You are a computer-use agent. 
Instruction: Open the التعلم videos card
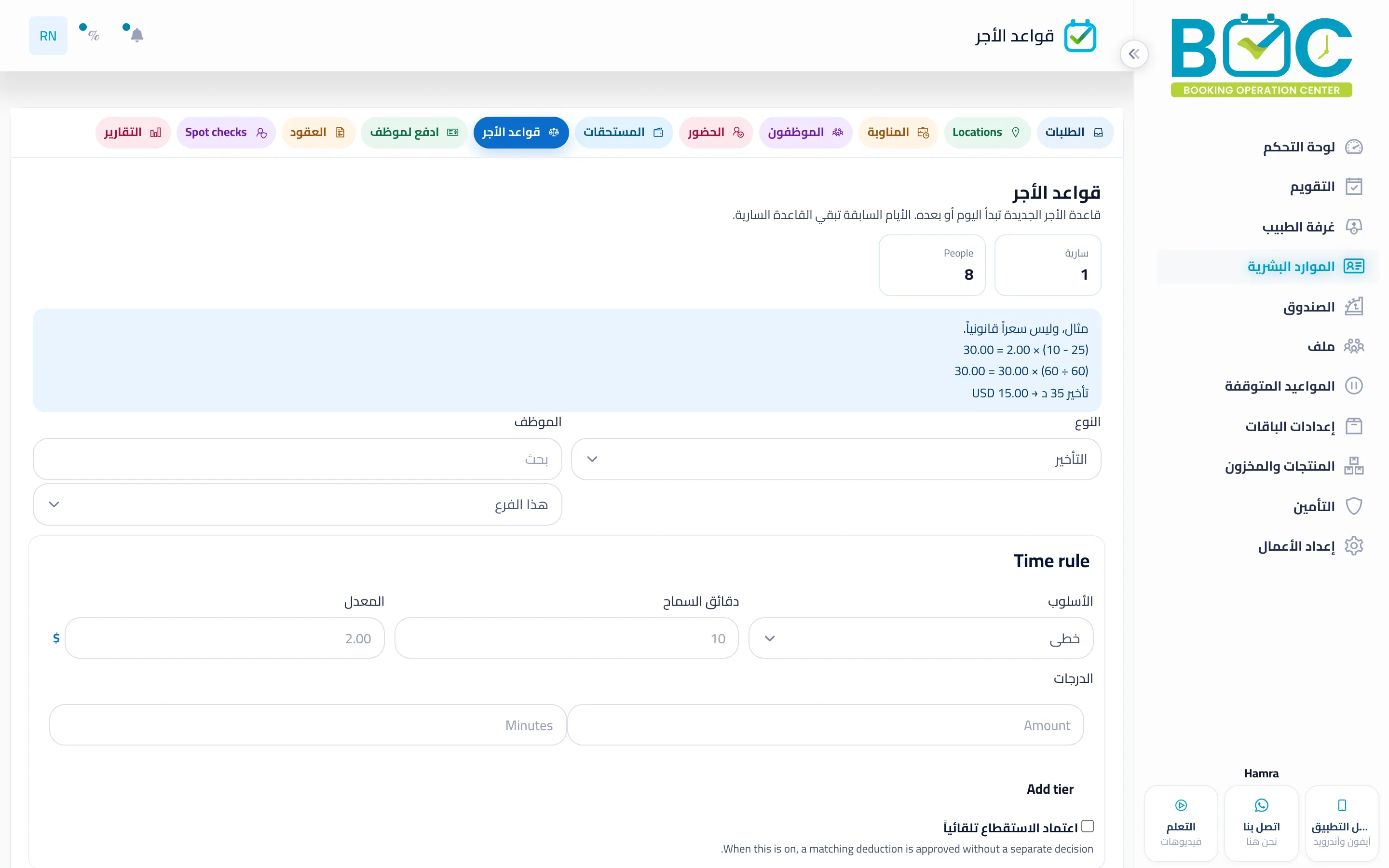pyautogui.click(x=1181, y=823)
